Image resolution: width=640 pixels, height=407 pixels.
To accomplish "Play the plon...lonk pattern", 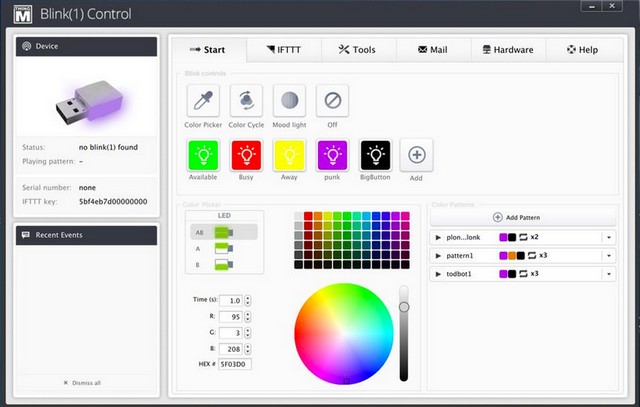I will [x=438, y=237].
